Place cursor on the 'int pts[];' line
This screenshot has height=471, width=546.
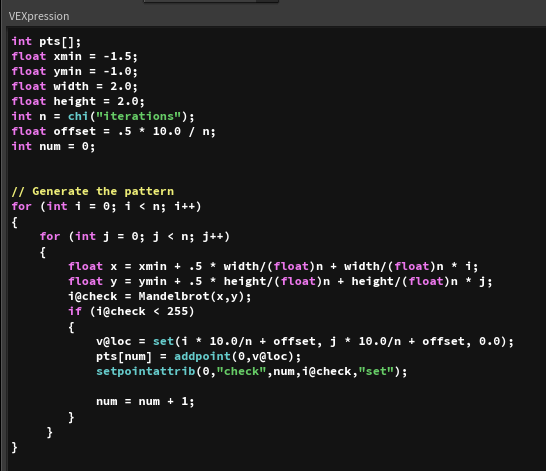click(x=46, y=41)
